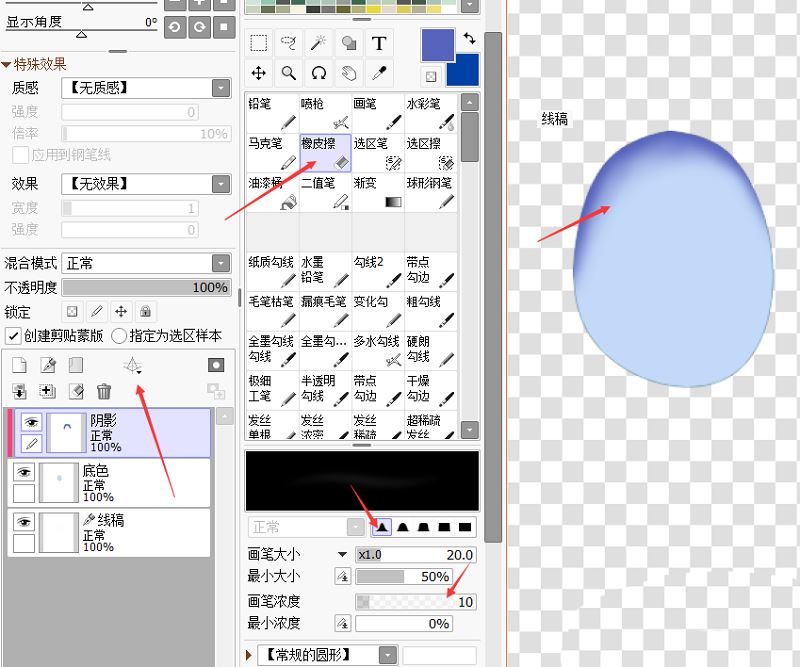Toggle lock layer movement
The width and height of the screenshot is (800, 667).
[121, 311]
